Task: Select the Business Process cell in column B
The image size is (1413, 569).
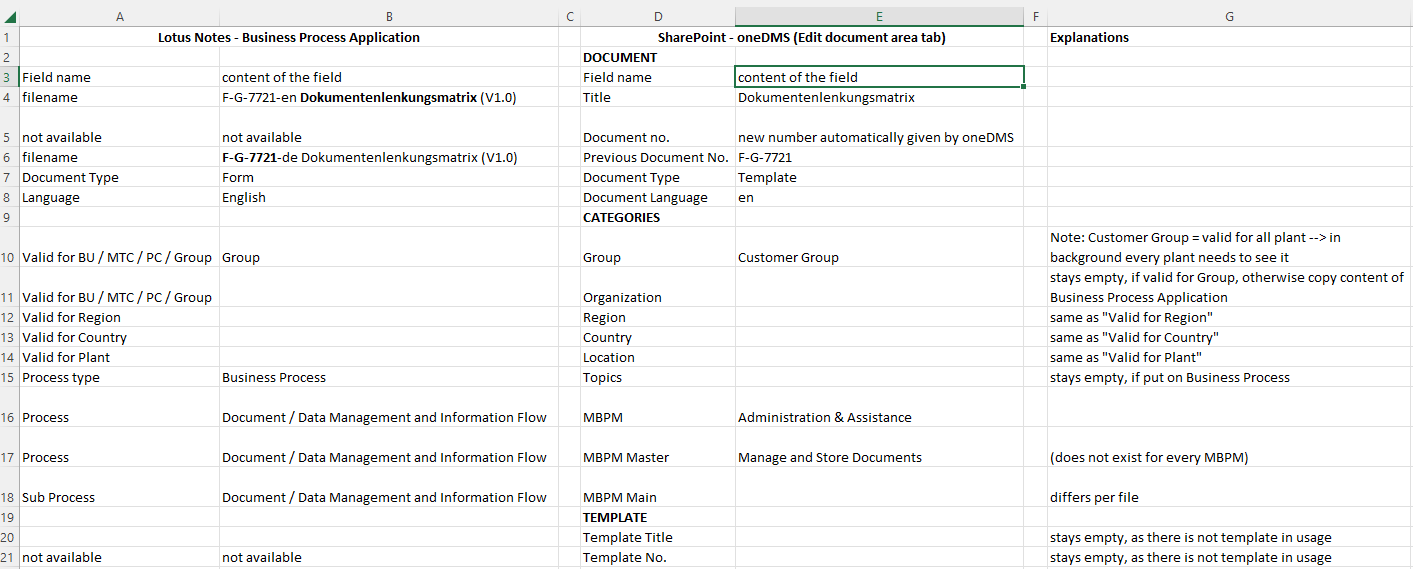Action: tap(273, 377)
